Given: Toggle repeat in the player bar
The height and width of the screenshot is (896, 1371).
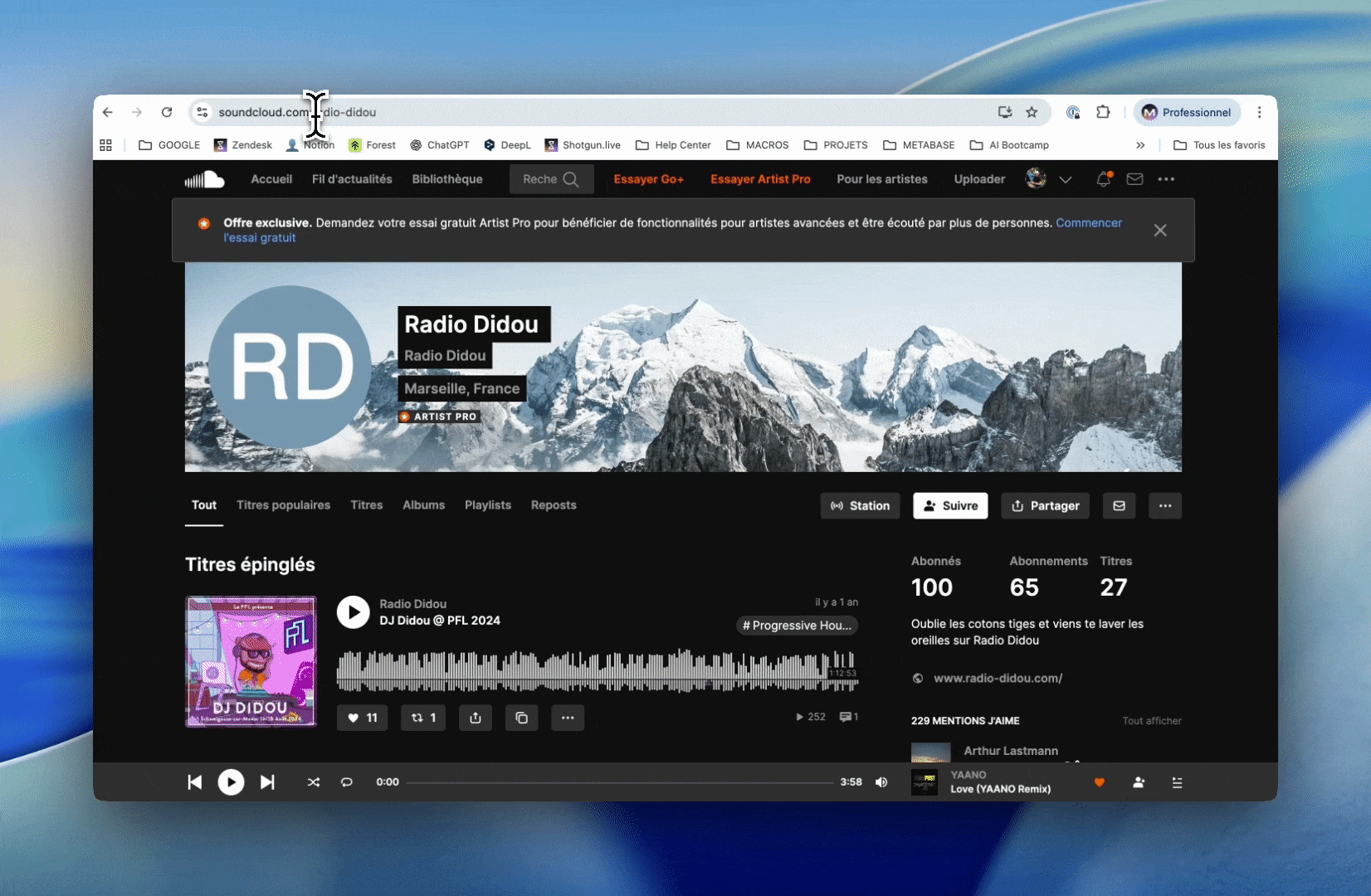Looking at the screenshot, I should click(347, 782).
